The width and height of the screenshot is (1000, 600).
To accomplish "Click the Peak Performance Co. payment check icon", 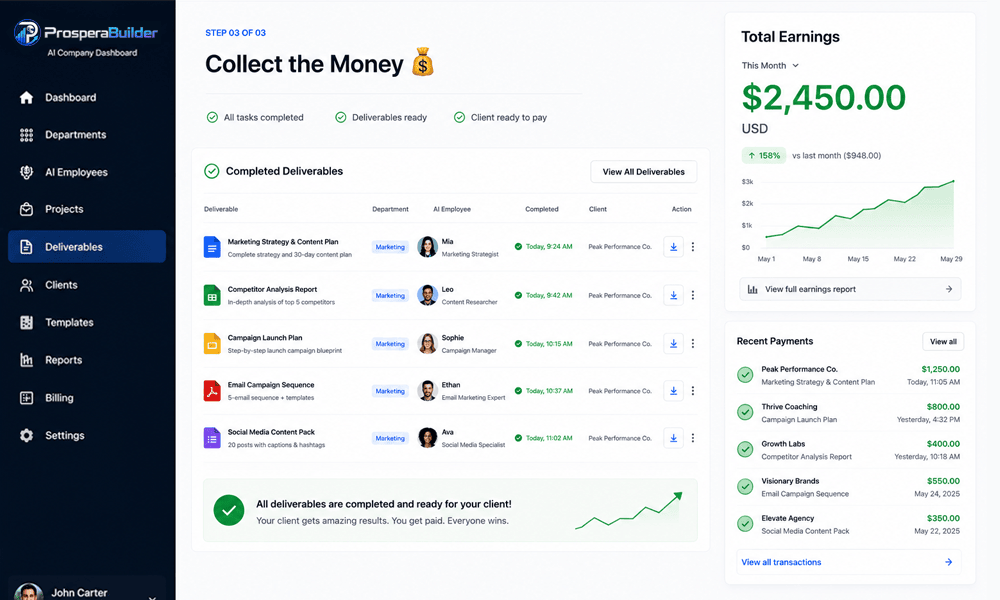I will click(745, 375).
